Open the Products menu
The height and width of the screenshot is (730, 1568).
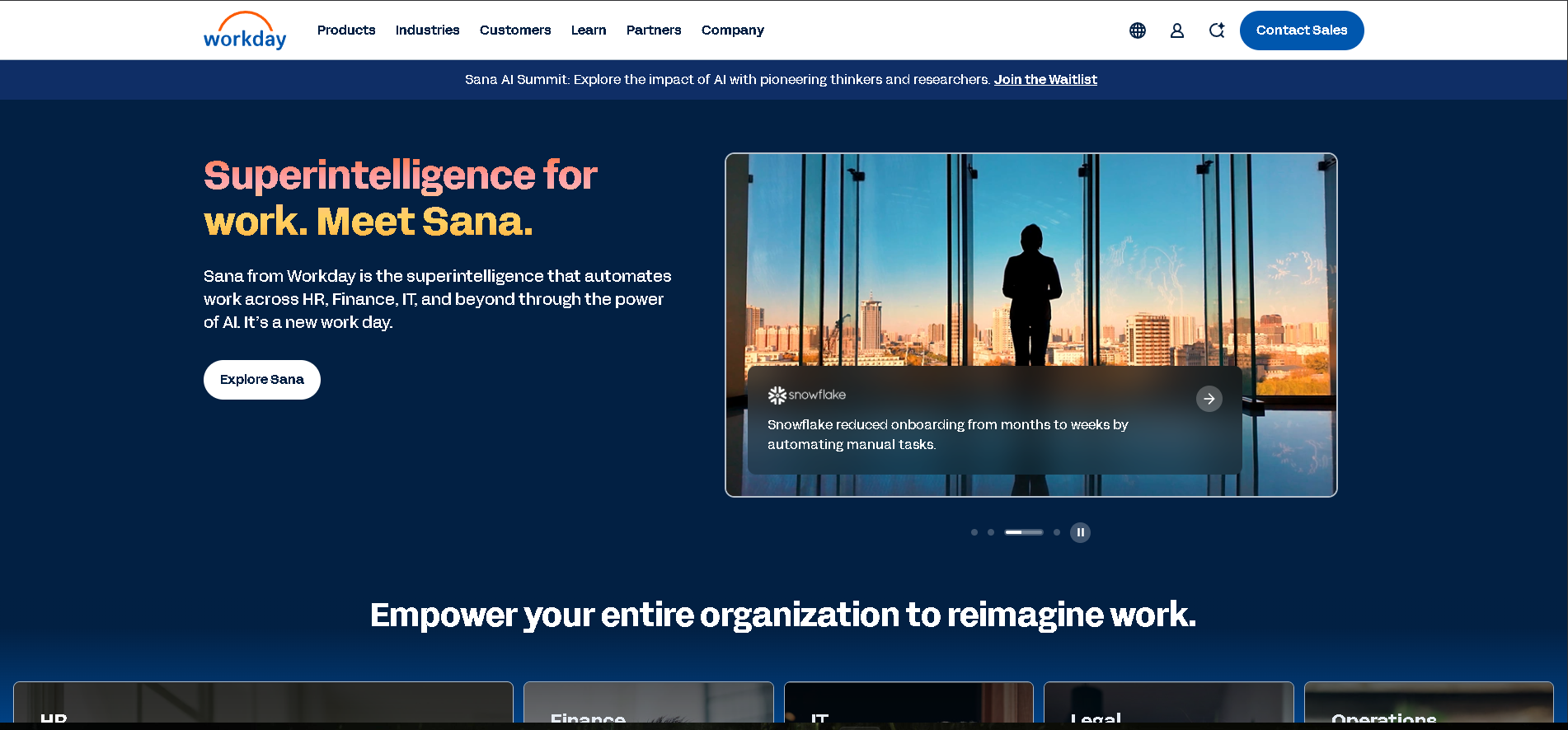[346, 30]
